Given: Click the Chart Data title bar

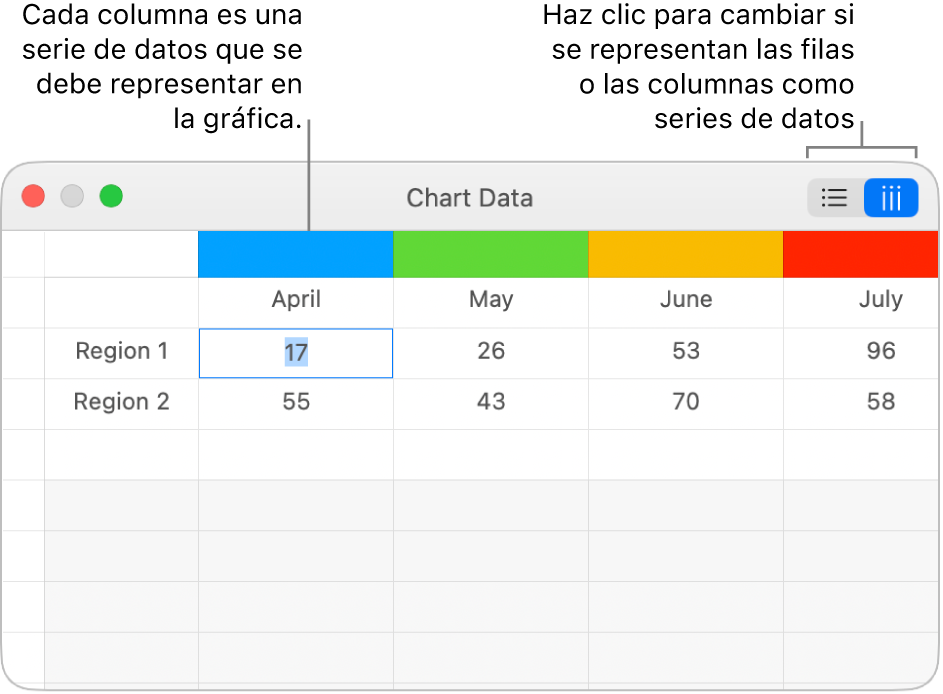Looking at the screenshot, I should 470,197.
